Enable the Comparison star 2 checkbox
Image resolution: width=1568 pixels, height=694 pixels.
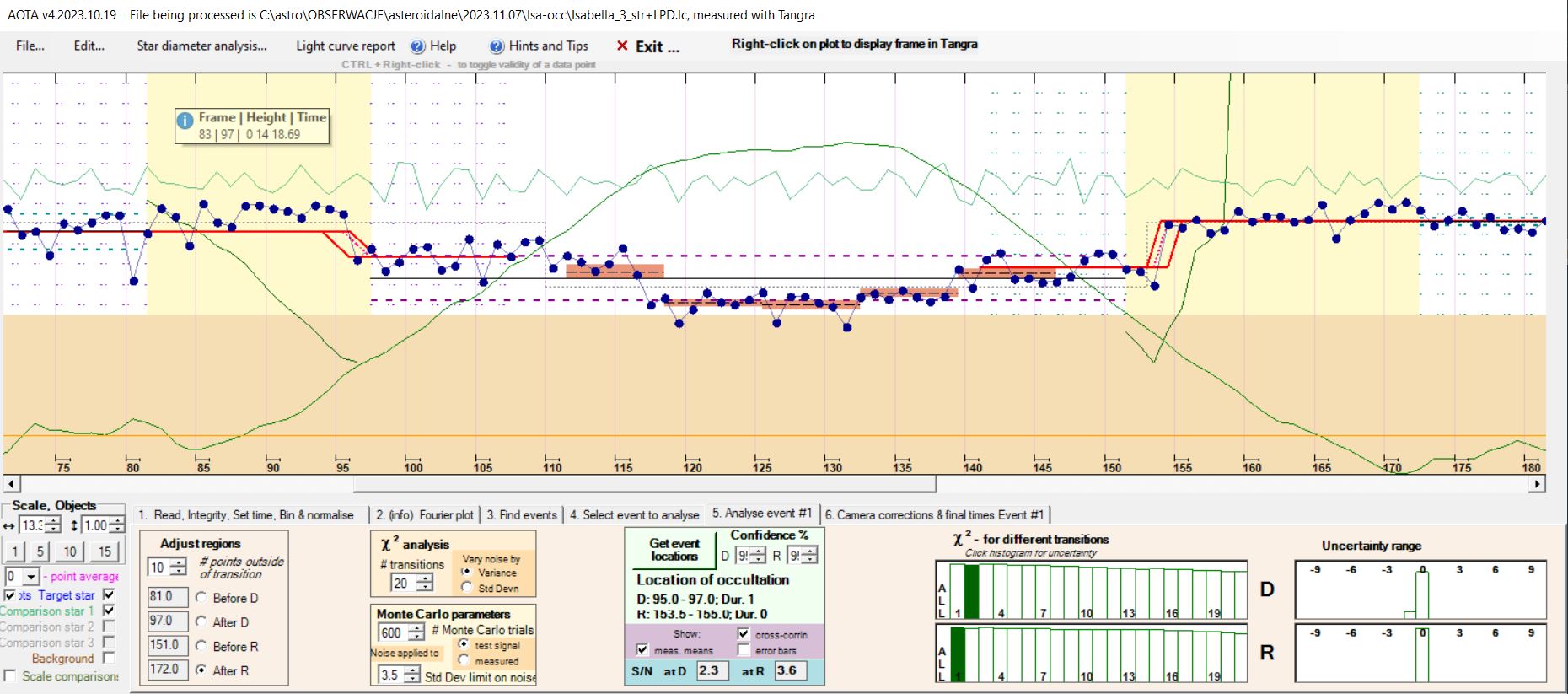109,626
